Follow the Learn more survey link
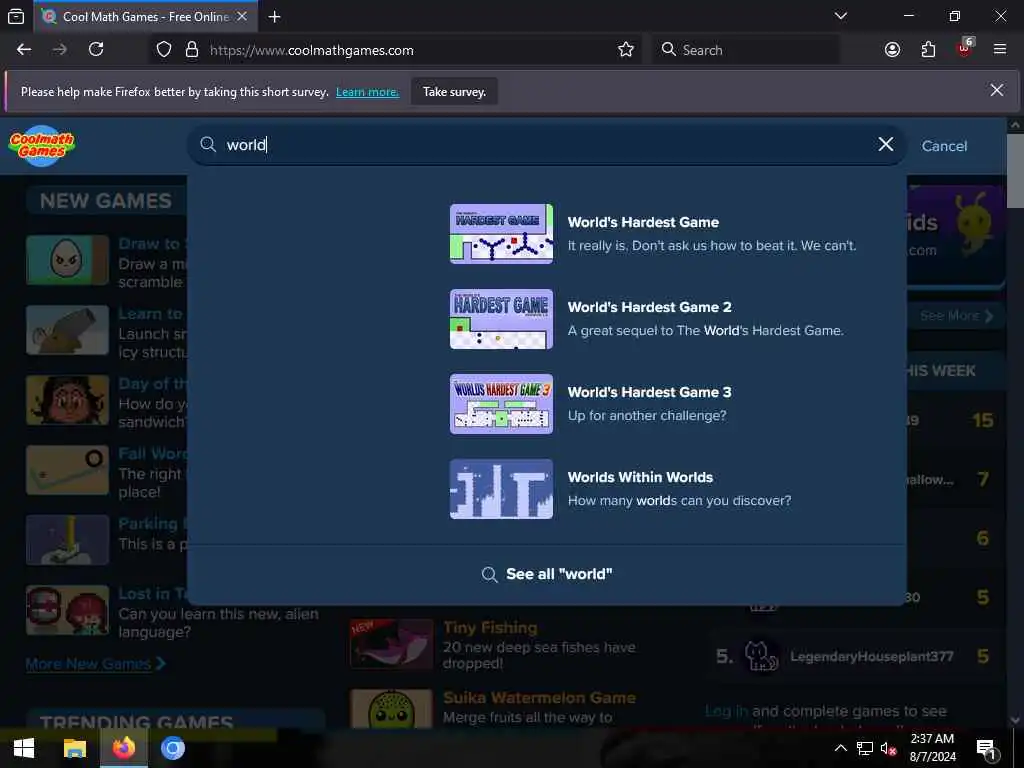 [367, 92]
